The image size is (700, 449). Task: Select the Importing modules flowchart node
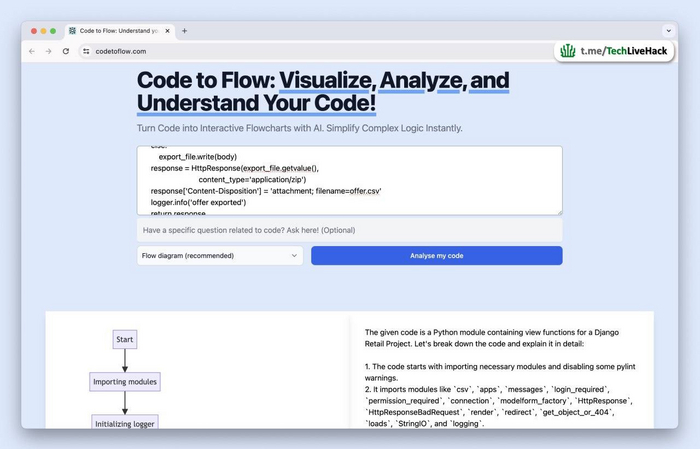[x=125, y=382]
